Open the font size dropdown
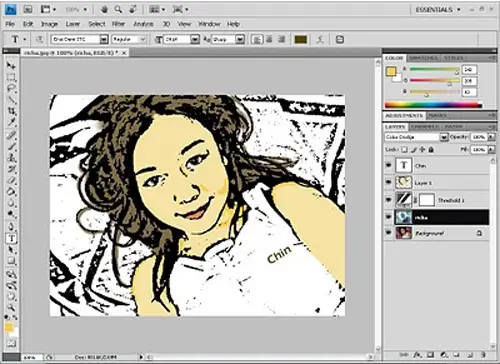The height and width of the screenshot is (364, 500). [195, 40]
